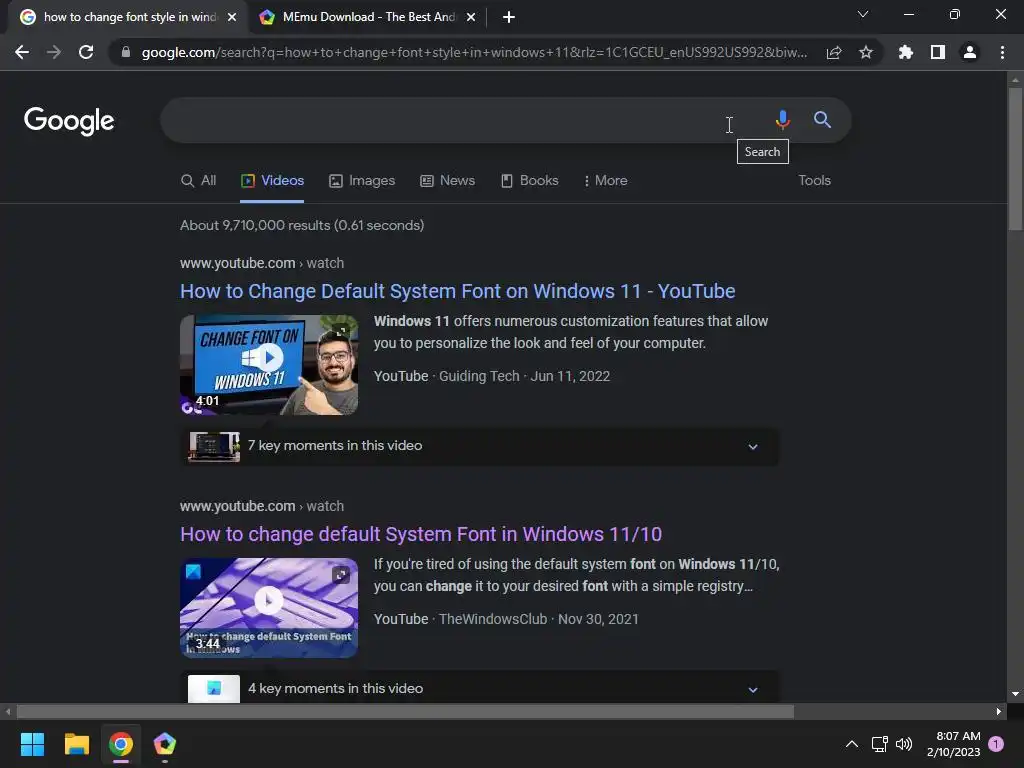The height and width of the screenshot is (768, 1024).
Task: Open the Chrome profile icon
Action: 970,52
